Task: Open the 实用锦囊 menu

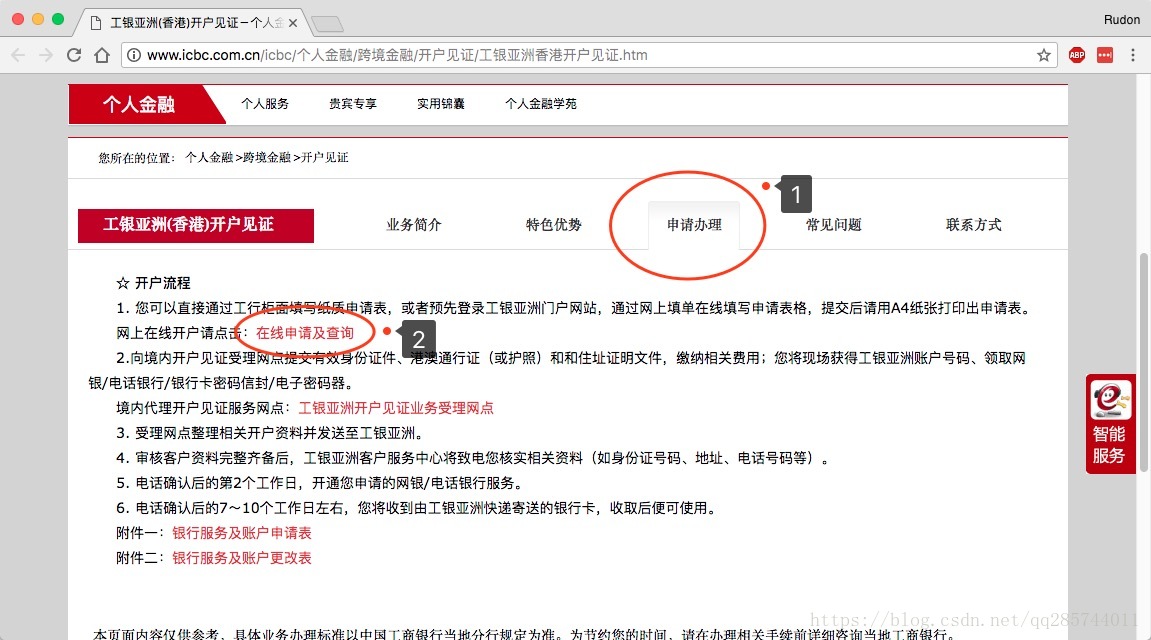Action: [440, 104]
